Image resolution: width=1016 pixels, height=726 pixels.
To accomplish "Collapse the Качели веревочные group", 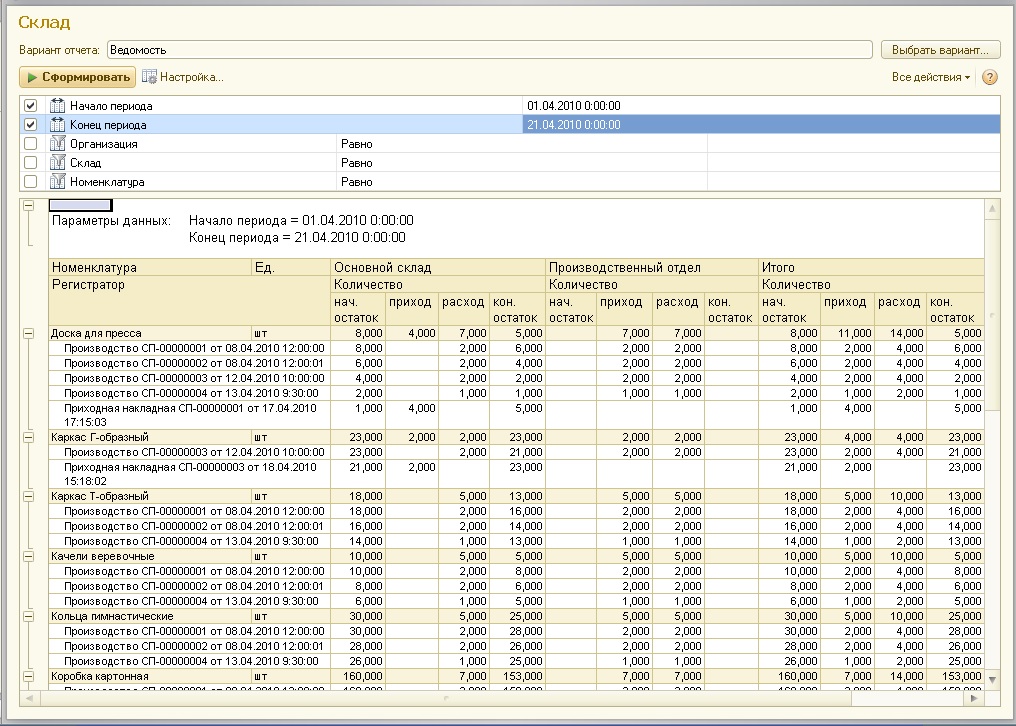I will [x=28, y=555].
